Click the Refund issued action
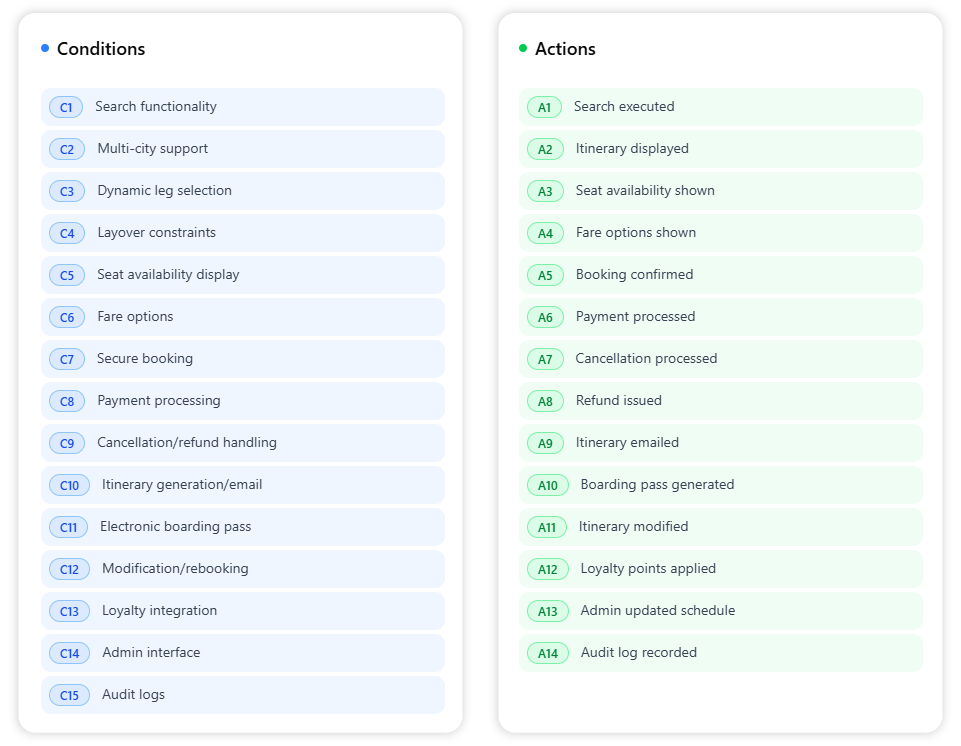 [x=720, y=401]
